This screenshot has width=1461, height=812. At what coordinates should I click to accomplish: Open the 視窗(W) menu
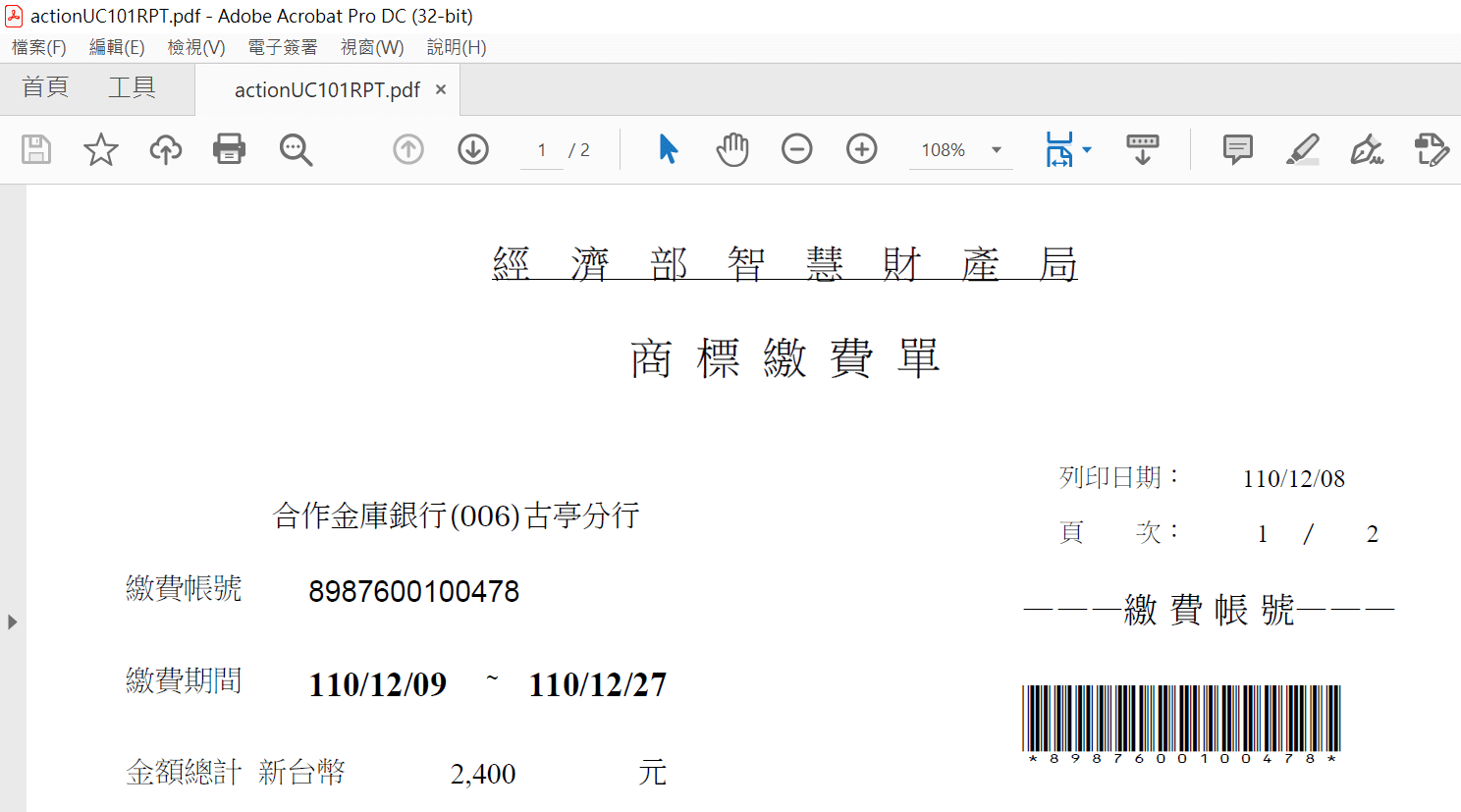[x=372, y=47]
